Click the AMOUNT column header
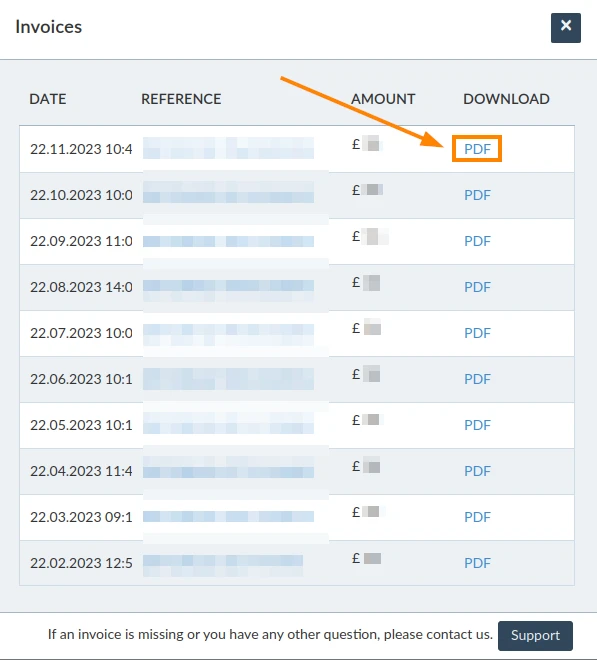 pyautogui.click(x=383, y=99)
